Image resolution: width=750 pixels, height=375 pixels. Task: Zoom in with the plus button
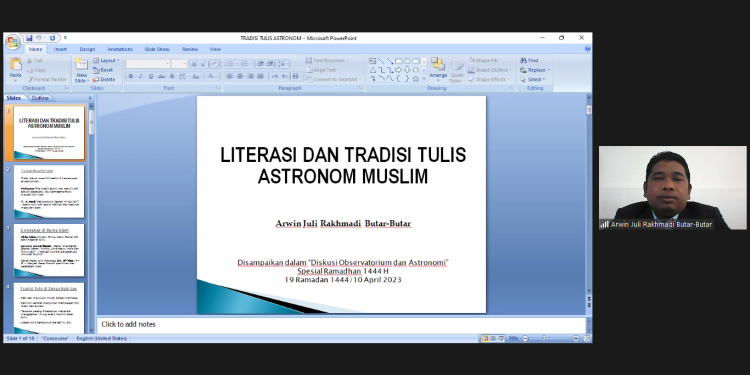coord(576,338)
